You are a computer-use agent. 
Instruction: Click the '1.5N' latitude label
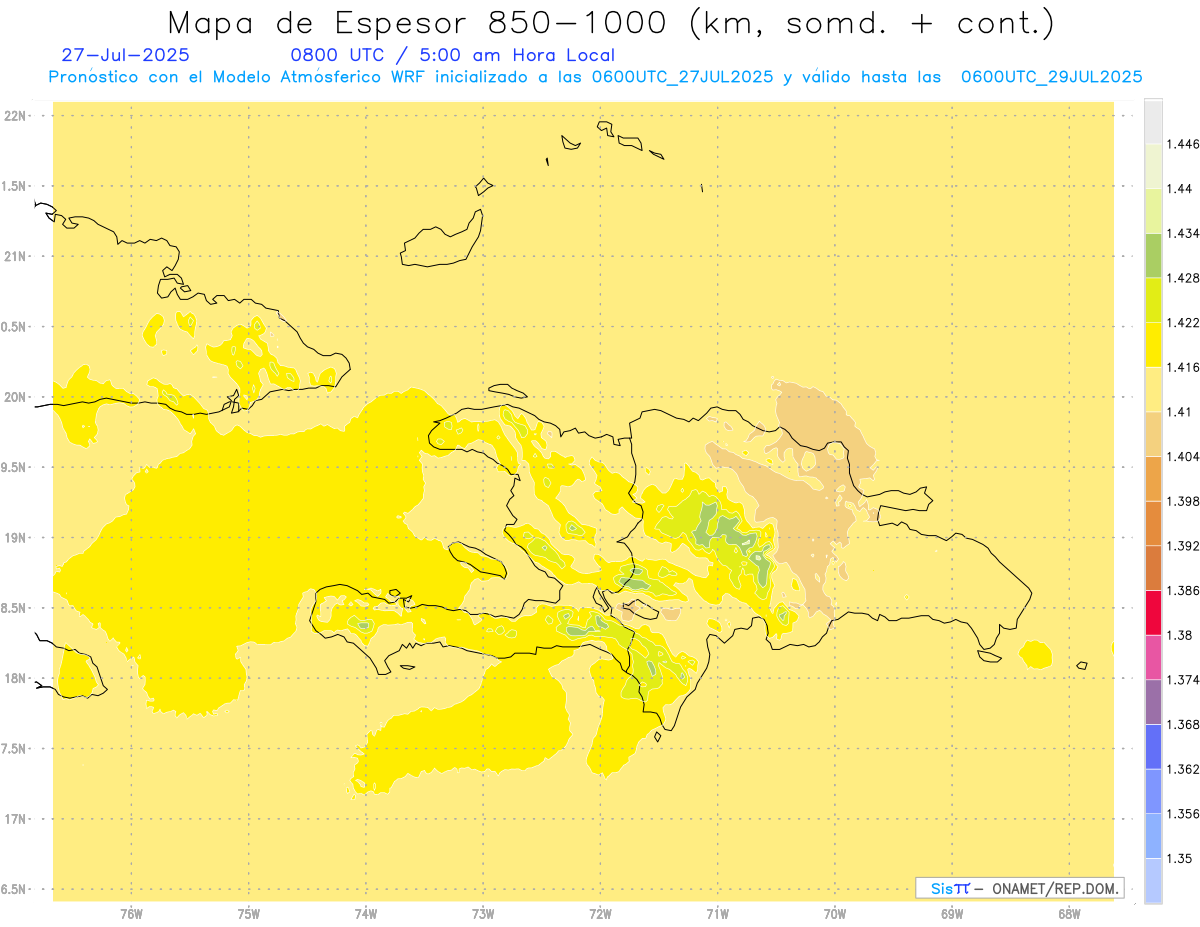click(15, 186)
